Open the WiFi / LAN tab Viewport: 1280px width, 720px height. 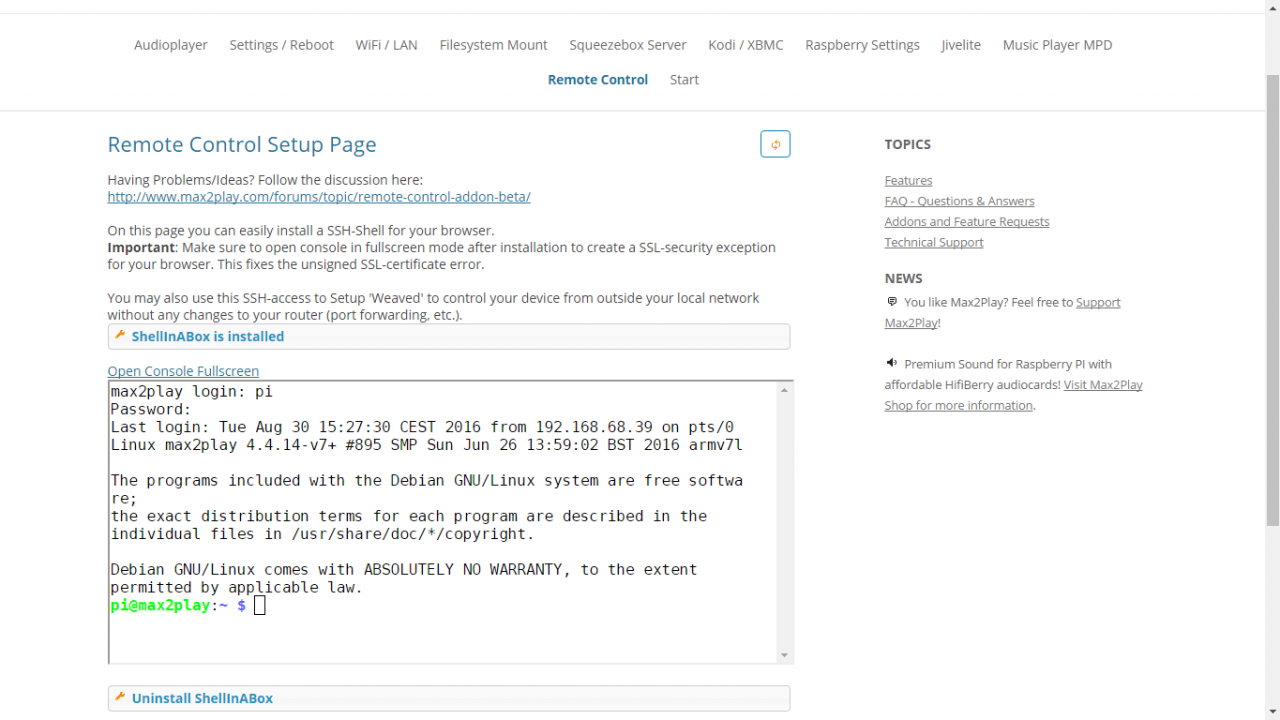tap(386, 45)
